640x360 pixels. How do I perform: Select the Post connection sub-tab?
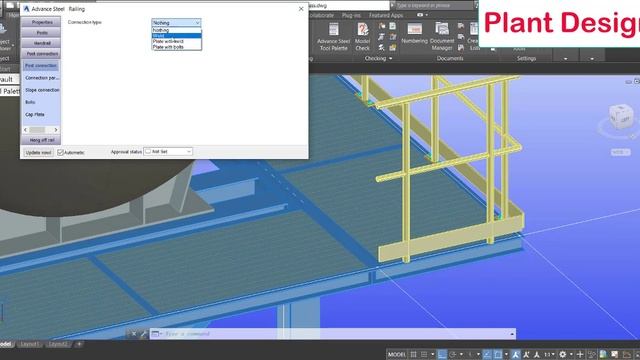pos(41,66)
